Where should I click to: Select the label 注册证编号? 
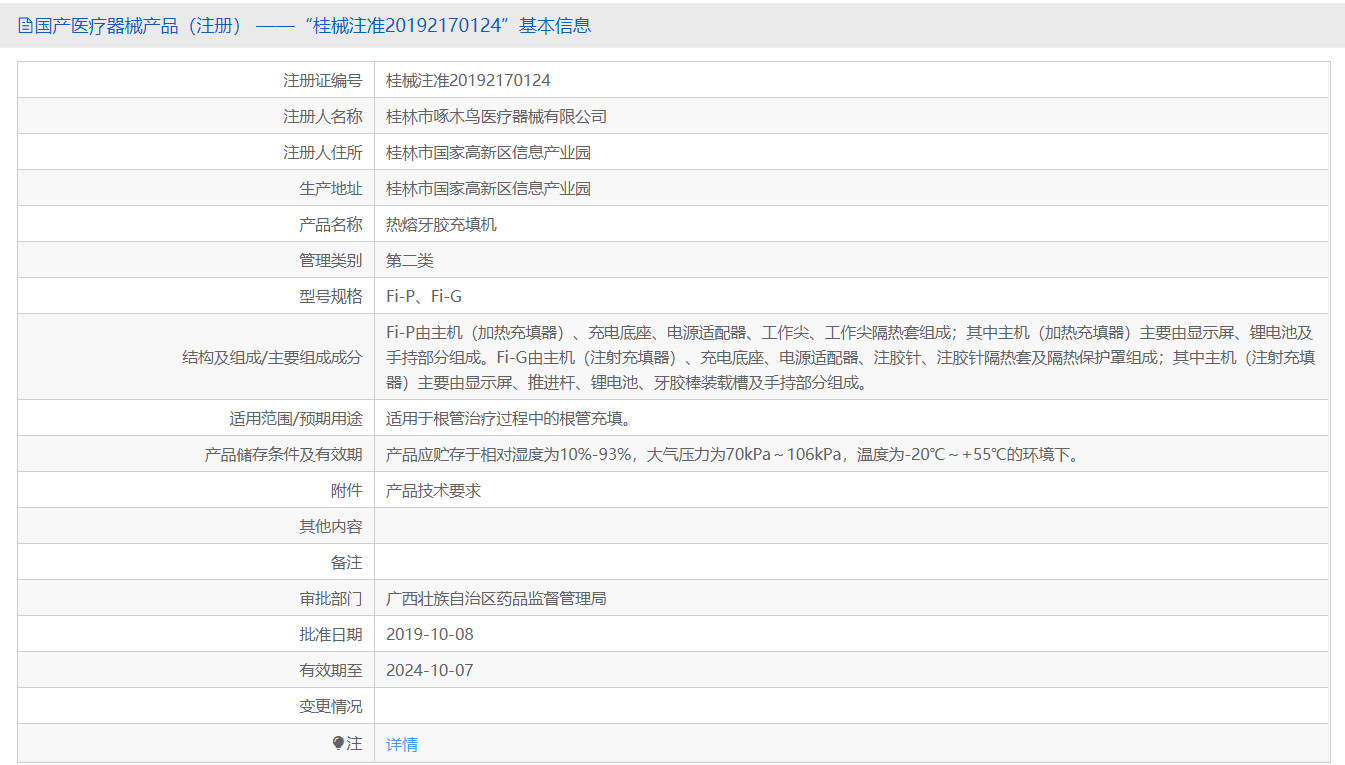click(323, 80)
